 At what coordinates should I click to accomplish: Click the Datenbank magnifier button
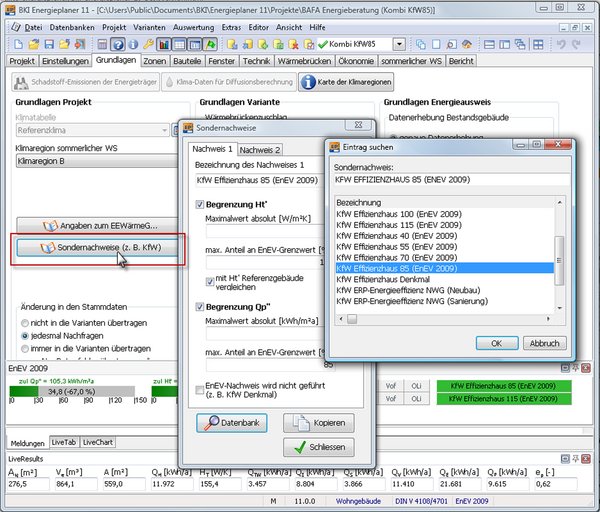pyautogui.click(x=232, y=423)
